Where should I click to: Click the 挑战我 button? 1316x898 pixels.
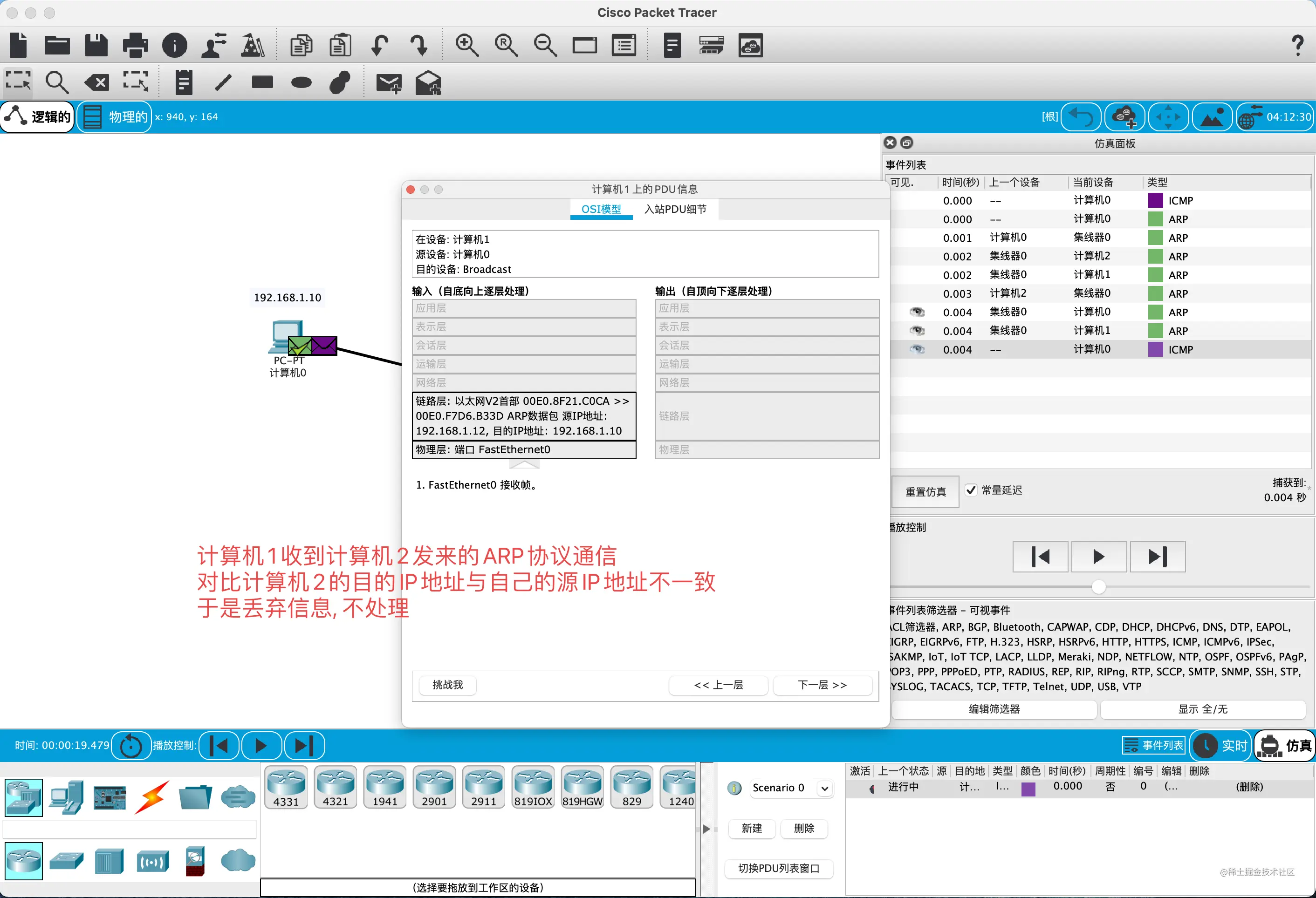pyautogui.click(x=447, y=685)
